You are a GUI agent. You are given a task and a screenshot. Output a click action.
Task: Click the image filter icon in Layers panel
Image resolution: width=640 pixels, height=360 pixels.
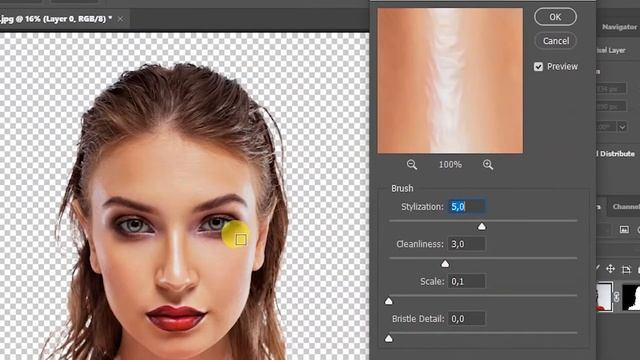click(624, 230)
